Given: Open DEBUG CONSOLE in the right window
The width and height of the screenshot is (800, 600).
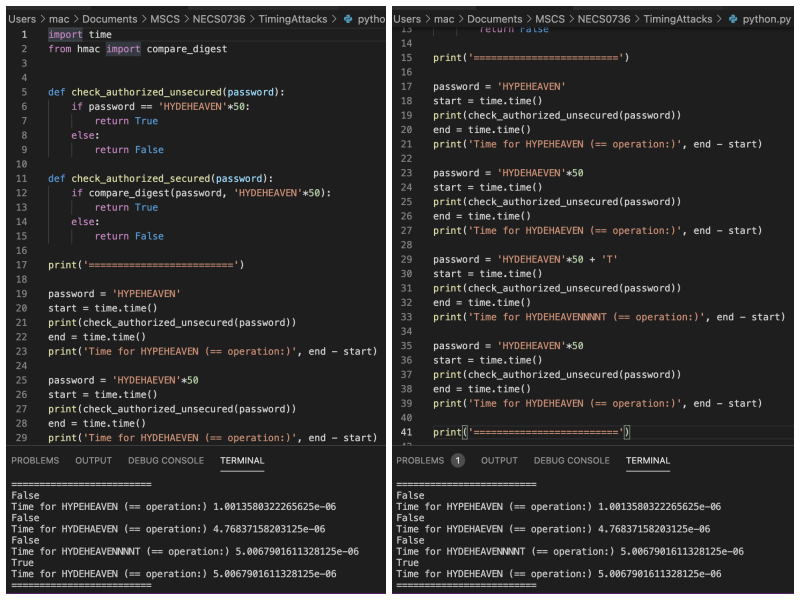Looking at the screenshot, I should [x=572, y=460].
